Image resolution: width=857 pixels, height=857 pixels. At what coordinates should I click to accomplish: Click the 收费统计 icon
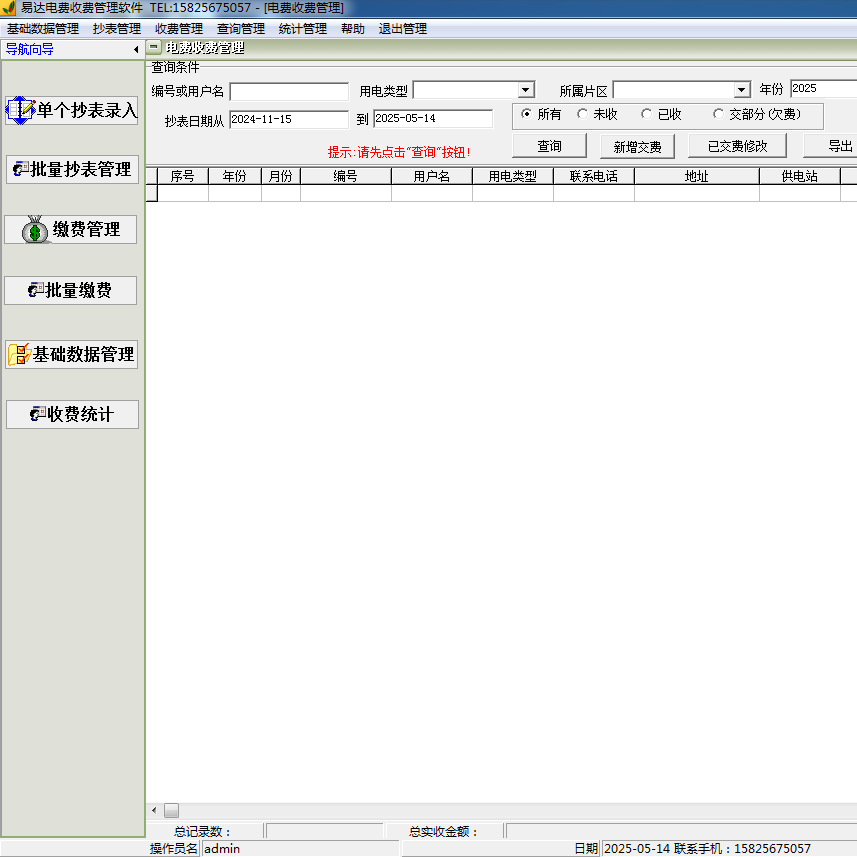[x=38, y=414]
